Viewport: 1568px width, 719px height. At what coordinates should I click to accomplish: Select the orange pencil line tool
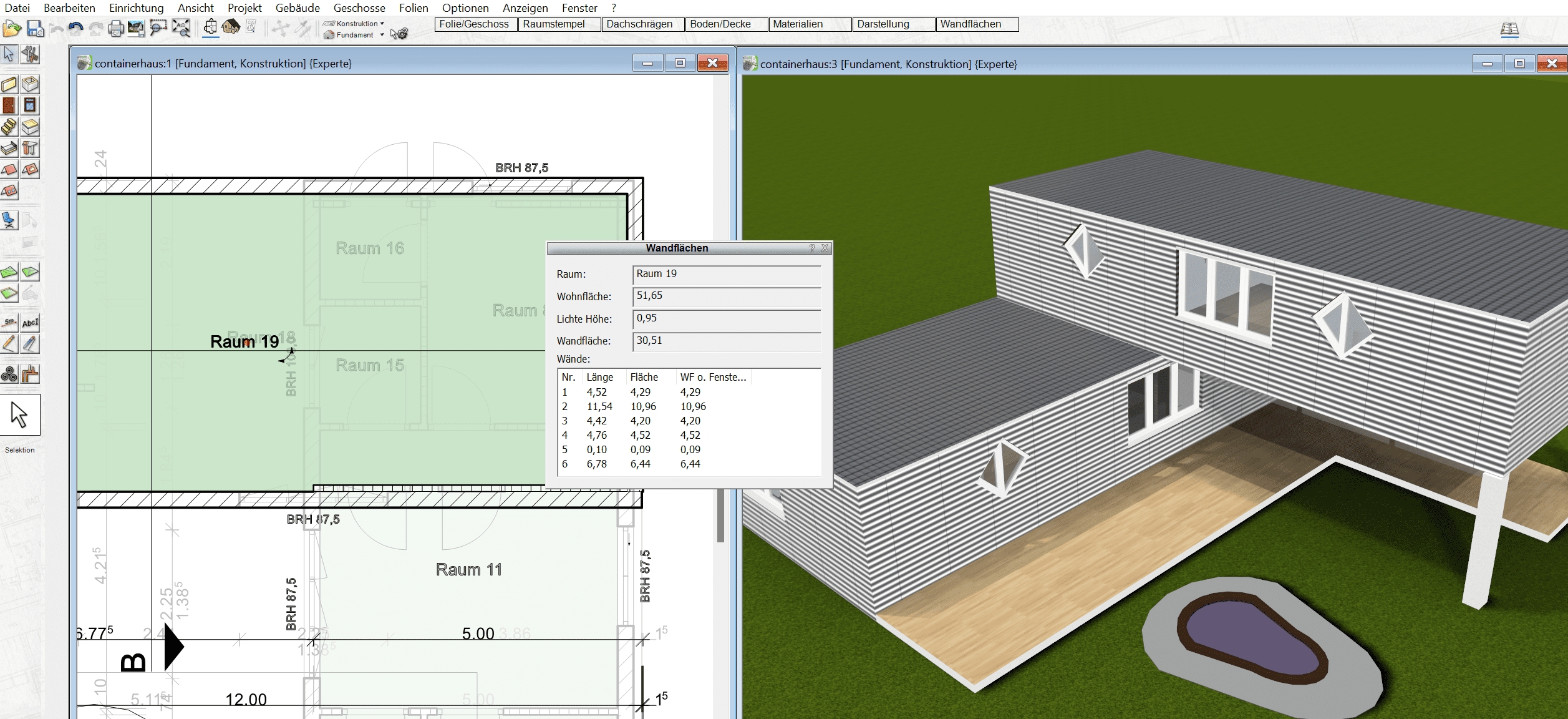tap(9, 344)
